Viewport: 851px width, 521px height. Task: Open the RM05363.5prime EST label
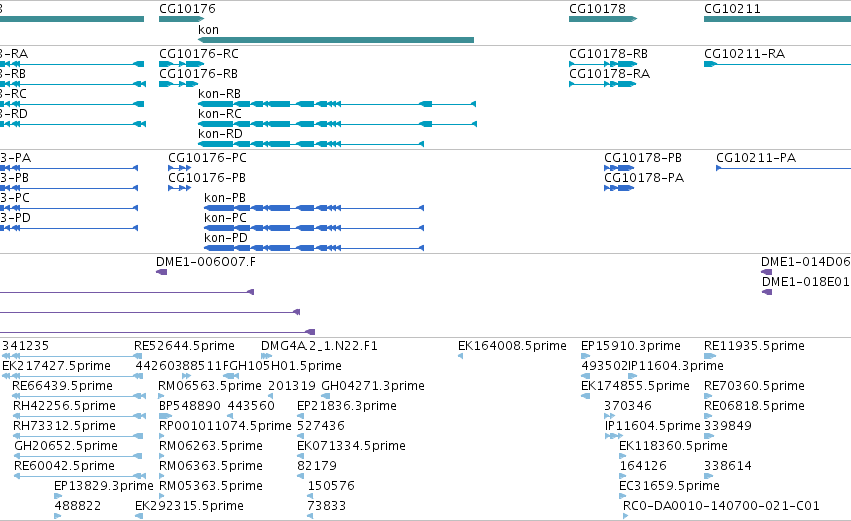[211, 487]
